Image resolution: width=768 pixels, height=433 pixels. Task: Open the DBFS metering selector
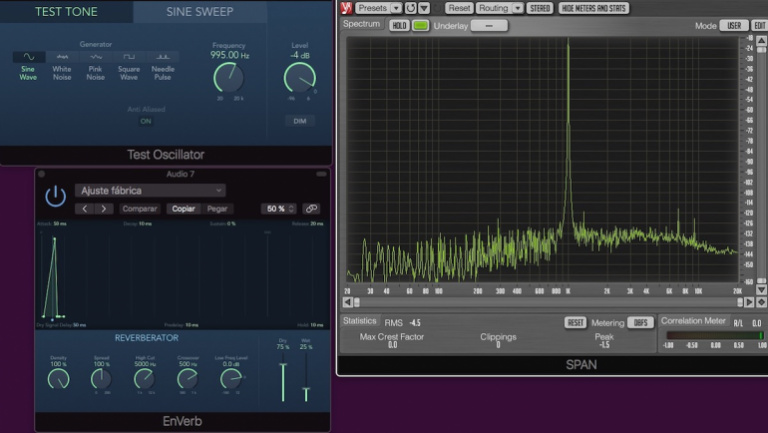pyautogui.click(x=640, y=323)
